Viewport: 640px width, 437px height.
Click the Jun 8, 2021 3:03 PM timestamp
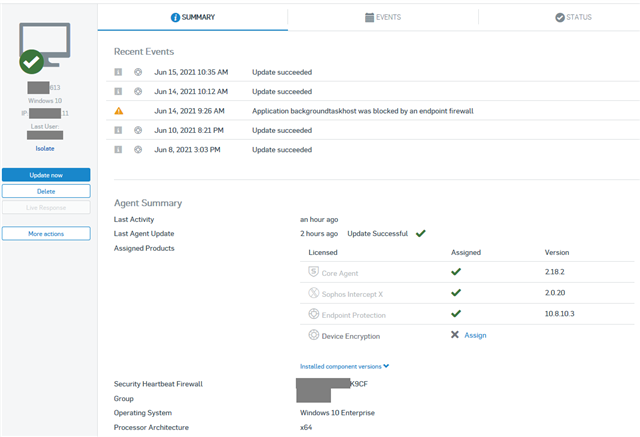pyautogui.click(x=187, y=150)
